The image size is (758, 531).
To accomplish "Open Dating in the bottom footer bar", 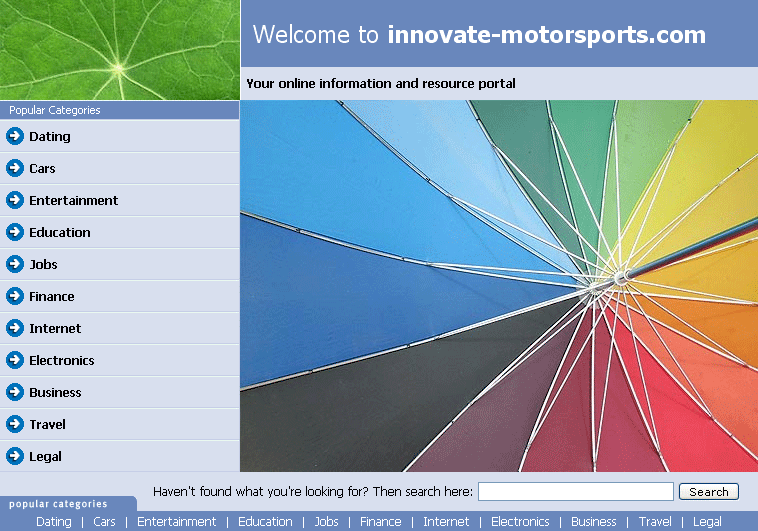I will click(x=54, y=522).
